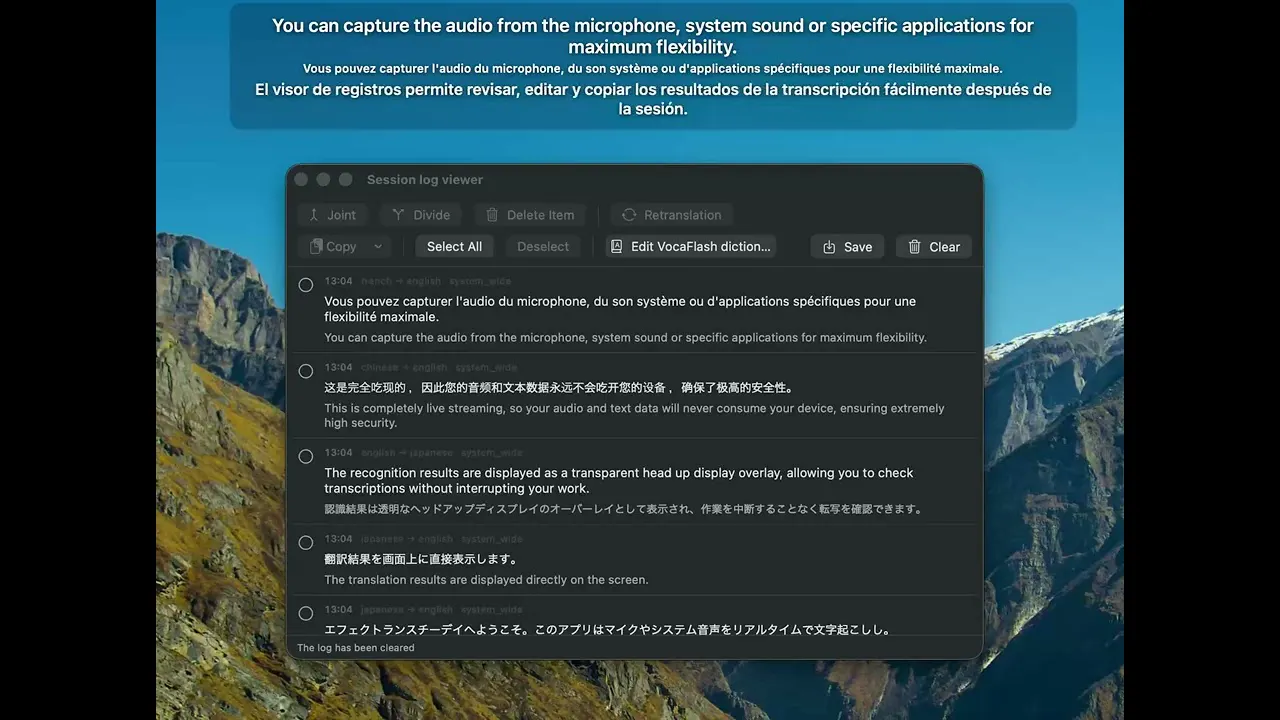Click the Japanese line '翻訳結果を画面上に直接表示します。'
1280x720 pixels.
(x=421, y=559)
